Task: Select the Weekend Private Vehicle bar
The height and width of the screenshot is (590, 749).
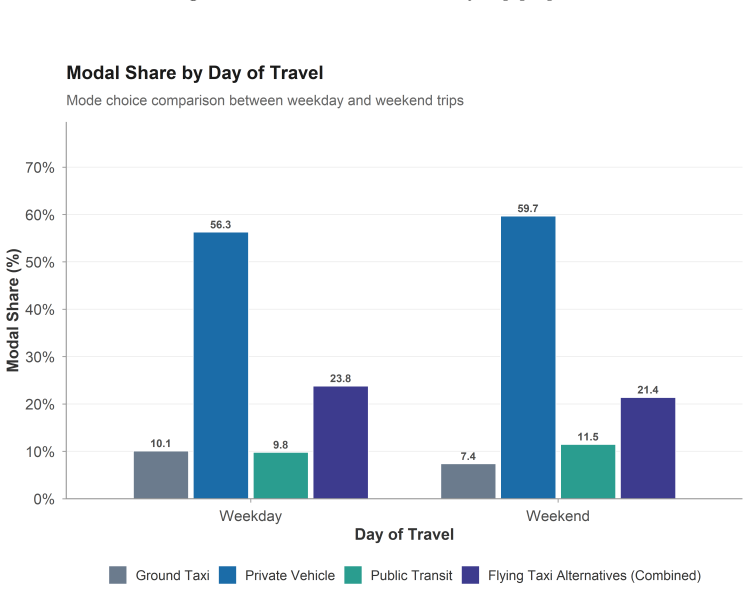Action: [528, 357]
